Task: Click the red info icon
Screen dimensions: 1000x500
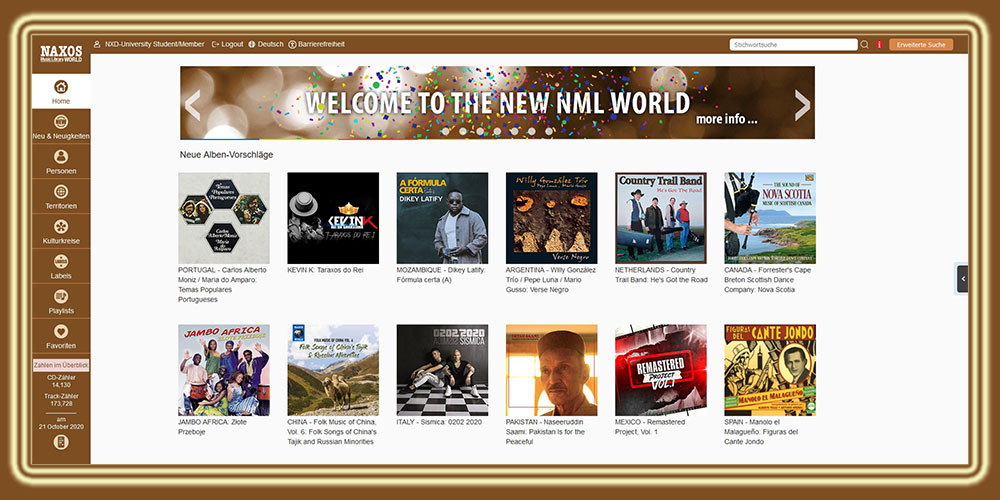Action: click(x=879, y=45)
